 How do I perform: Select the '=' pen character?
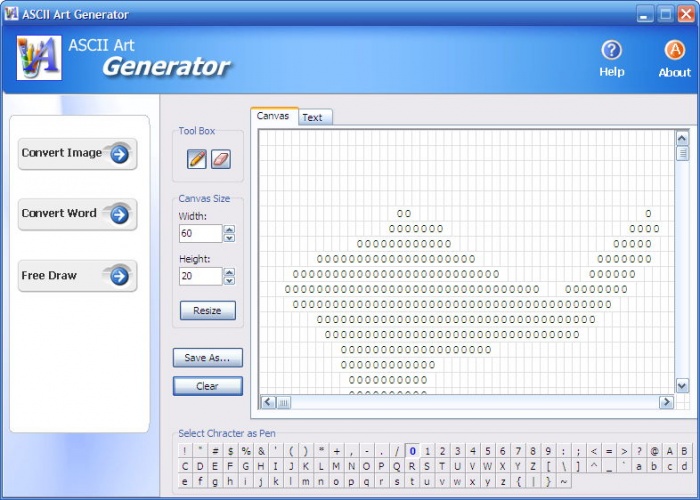(608, 451)
